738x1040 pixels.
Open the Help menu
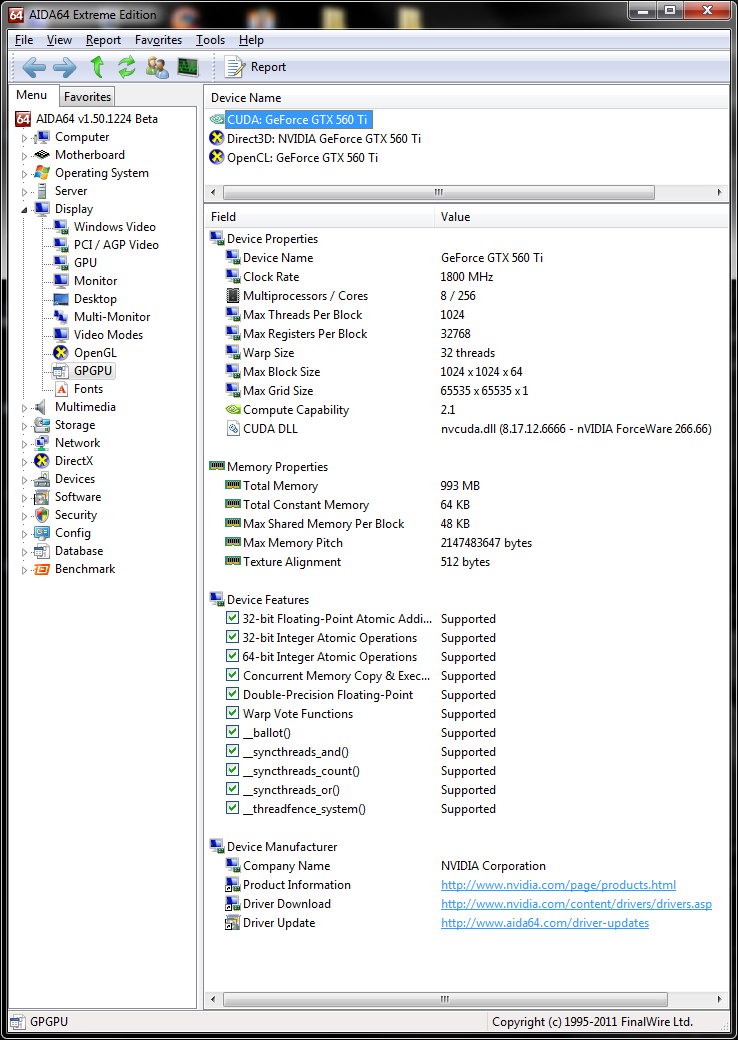[251, 40]
